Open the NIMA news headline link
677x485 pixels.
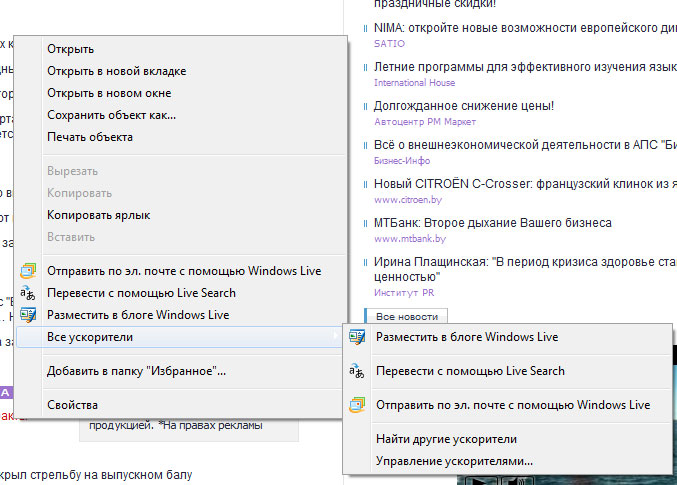[x=525, y=28]
